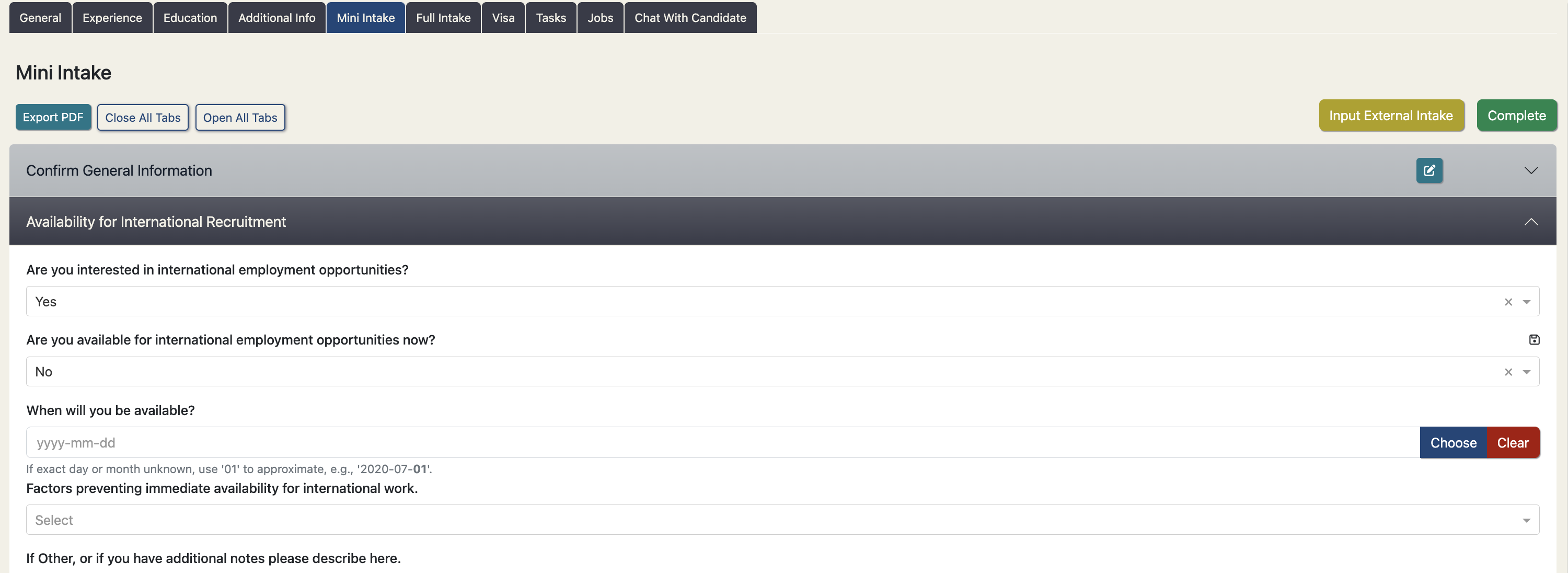Click the save icon beside availability question
The image size is (1568, 573).
[x=1534, y=340]
